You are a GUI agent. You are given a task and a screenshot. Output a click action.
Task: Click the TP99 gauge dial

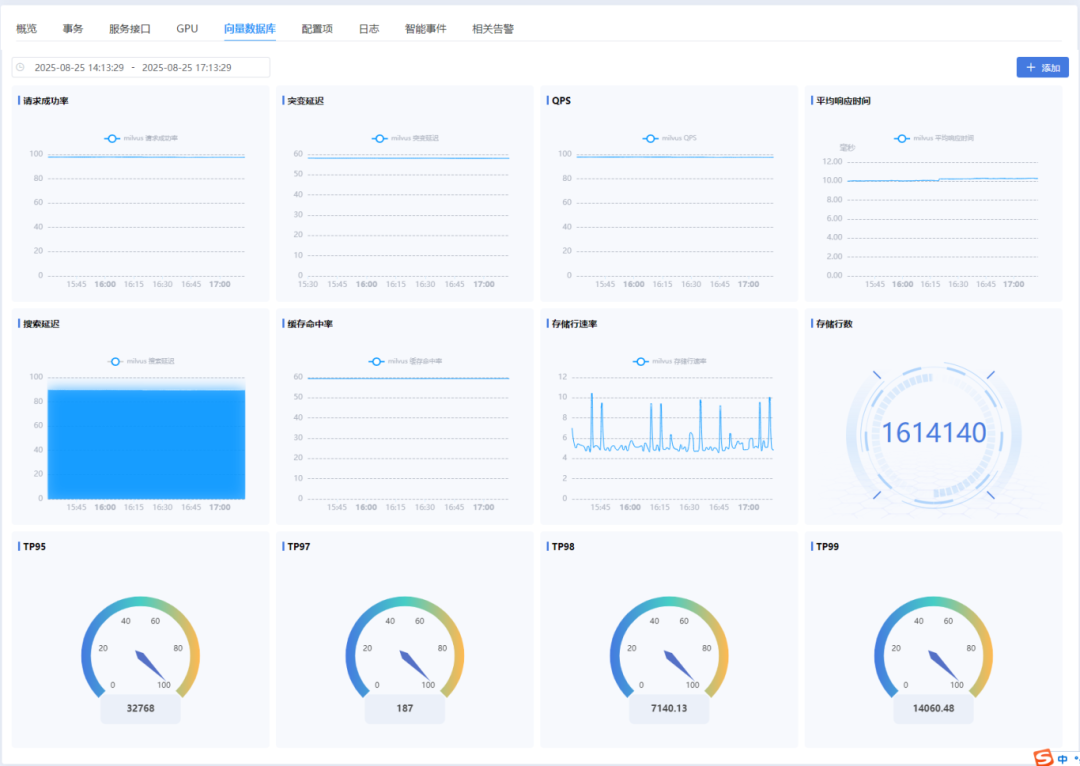(x=933, y=652)
